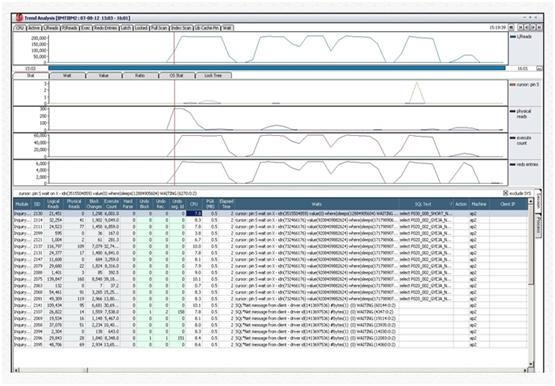
Task: Click the 15:03 start time field
Action: pyautogui.click(x=30, y=68)
